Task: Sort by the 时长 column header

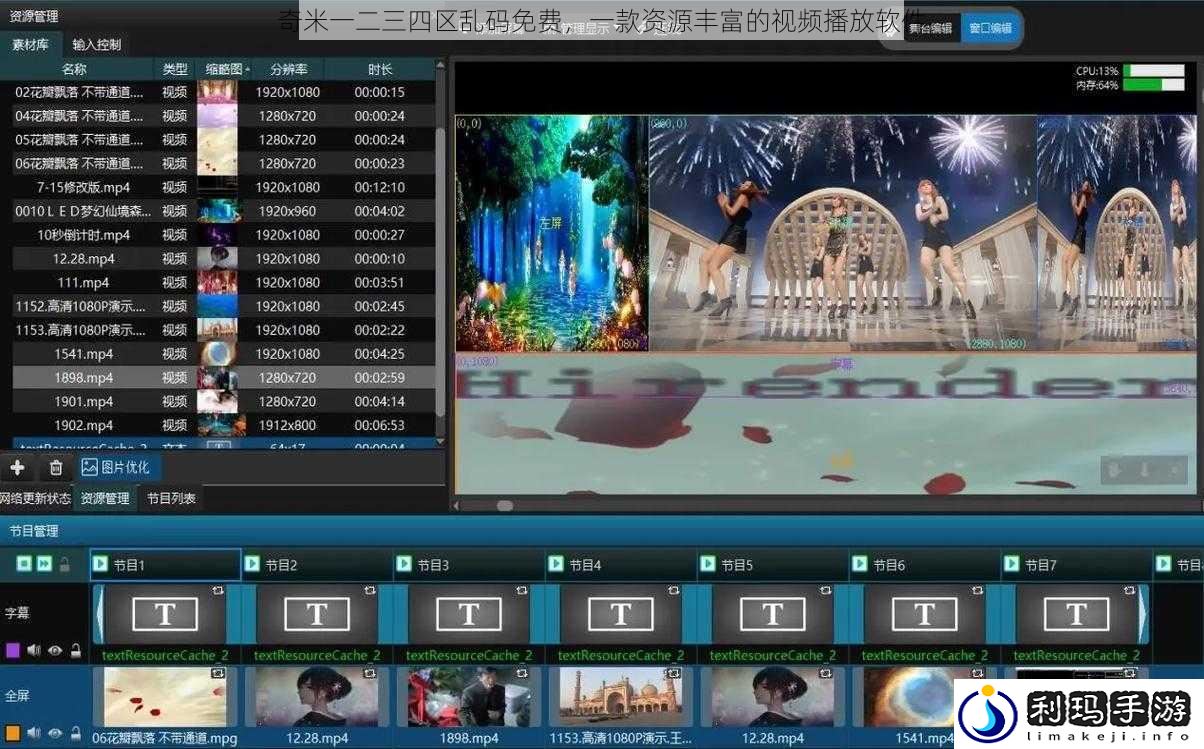Action: [x=380, y=69]
